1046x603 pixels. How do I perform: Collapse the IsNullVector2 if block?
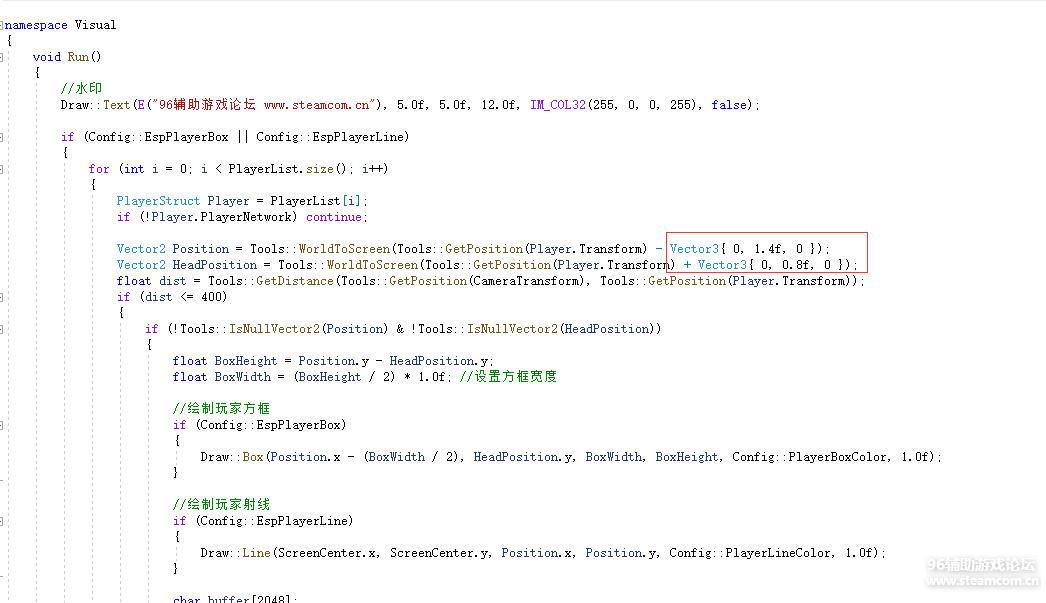coord(3,329)
